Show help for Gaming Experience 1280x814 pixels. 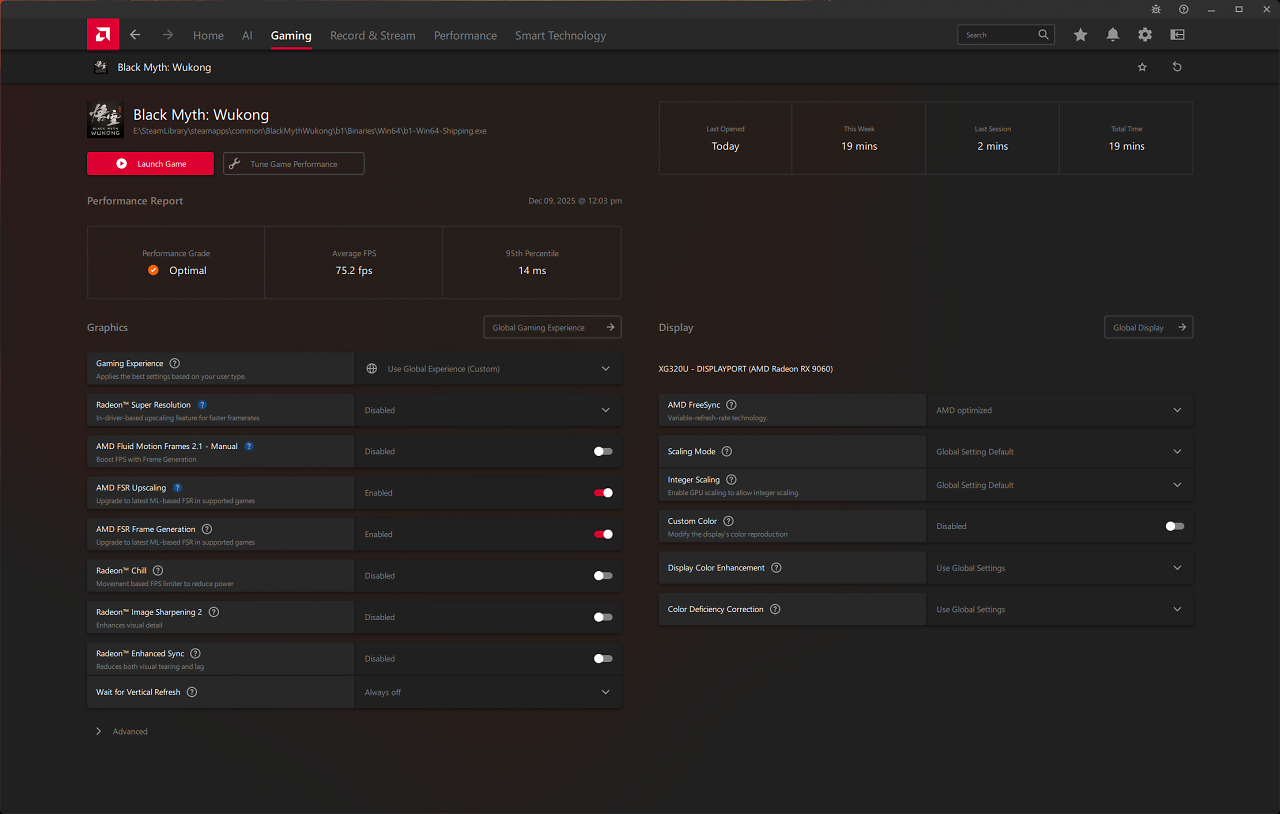175,364
